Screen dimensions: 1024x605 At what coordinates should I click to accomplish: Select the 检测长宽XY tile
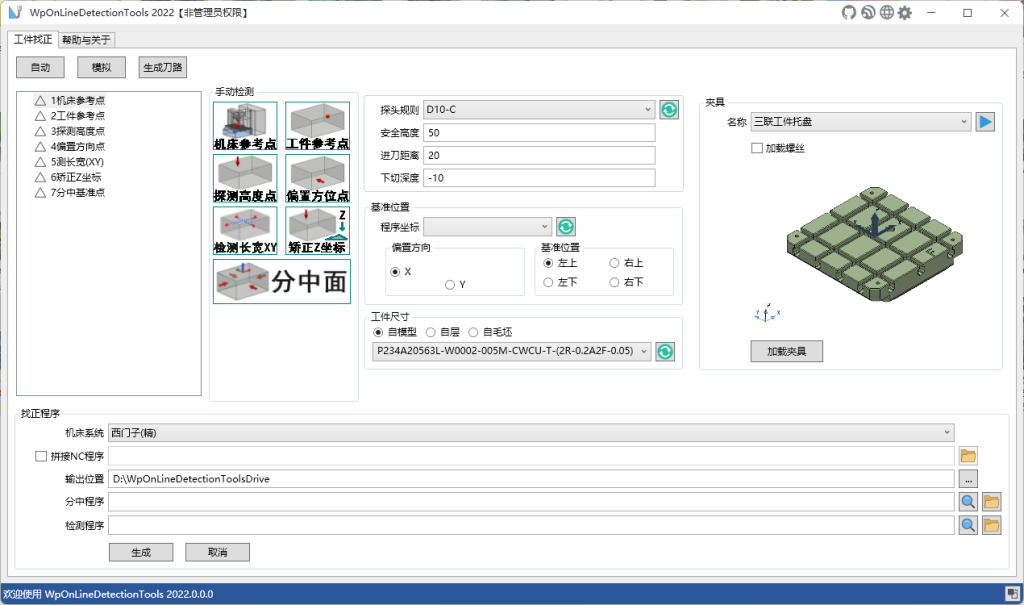pyautogui.click(x=245, y=231)
